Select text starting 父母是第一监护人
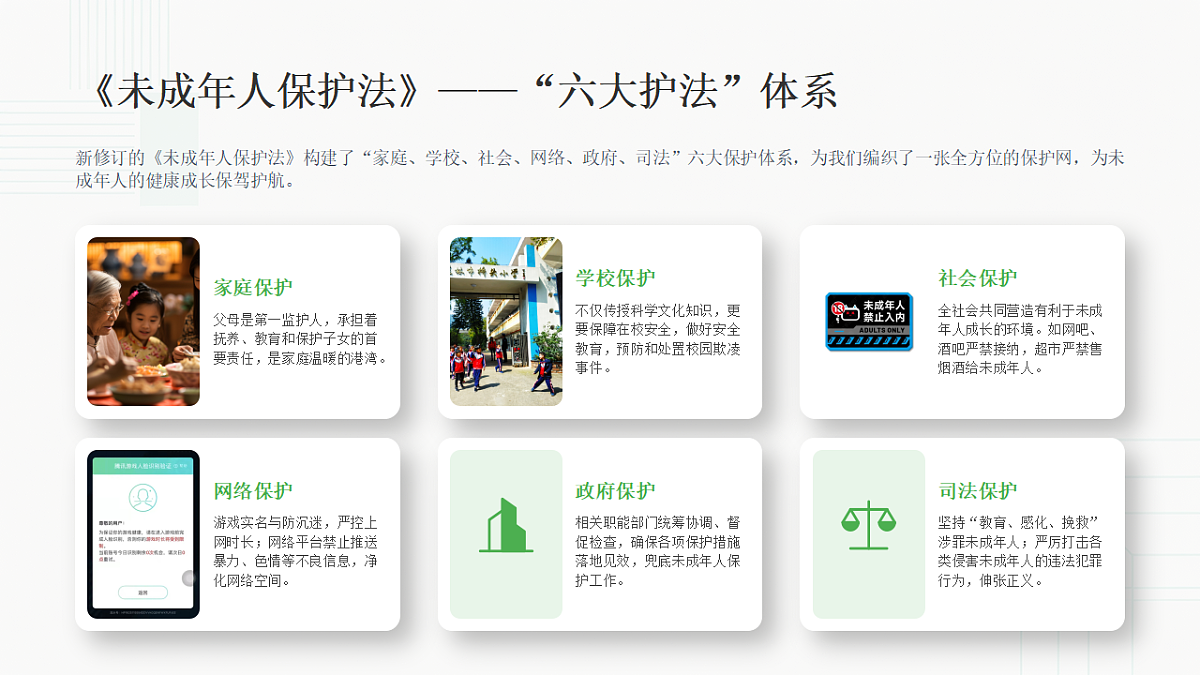1200x675 pixels. [x=300, y=339]
